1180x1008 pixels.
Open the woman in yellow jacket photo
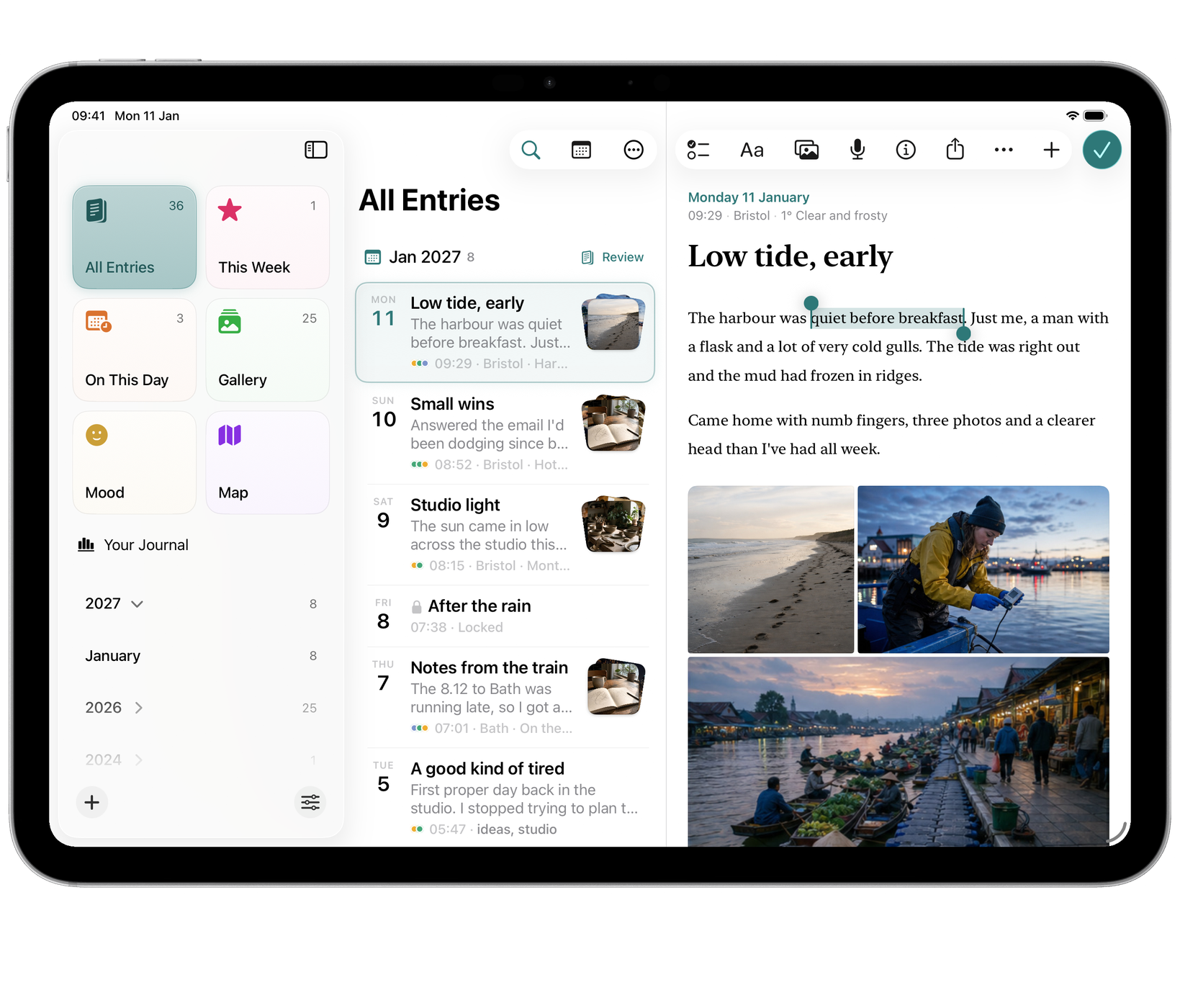(x=983, y=570)
